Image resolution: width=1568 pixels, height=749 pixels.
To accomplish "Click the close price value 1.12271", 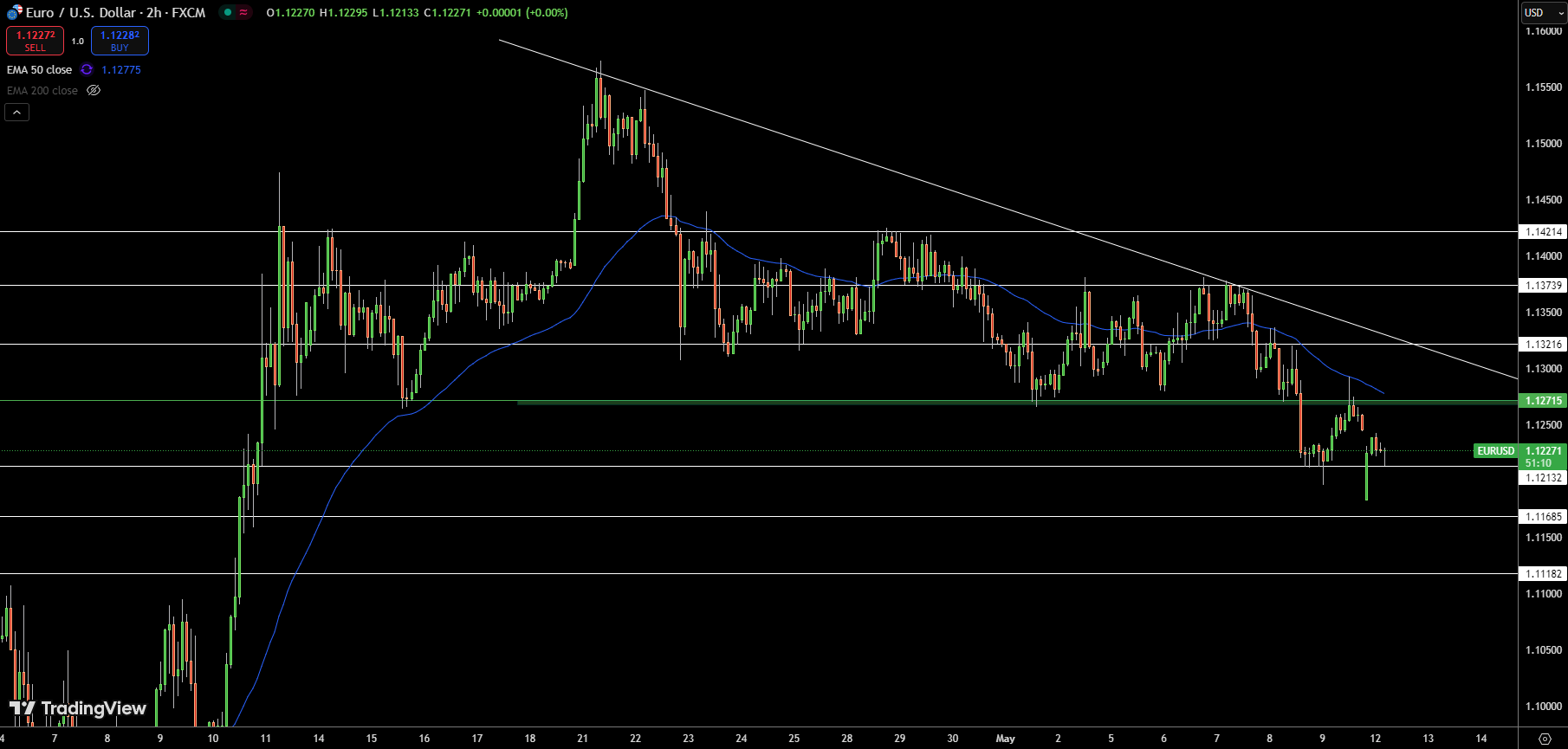I will point(451,13).
